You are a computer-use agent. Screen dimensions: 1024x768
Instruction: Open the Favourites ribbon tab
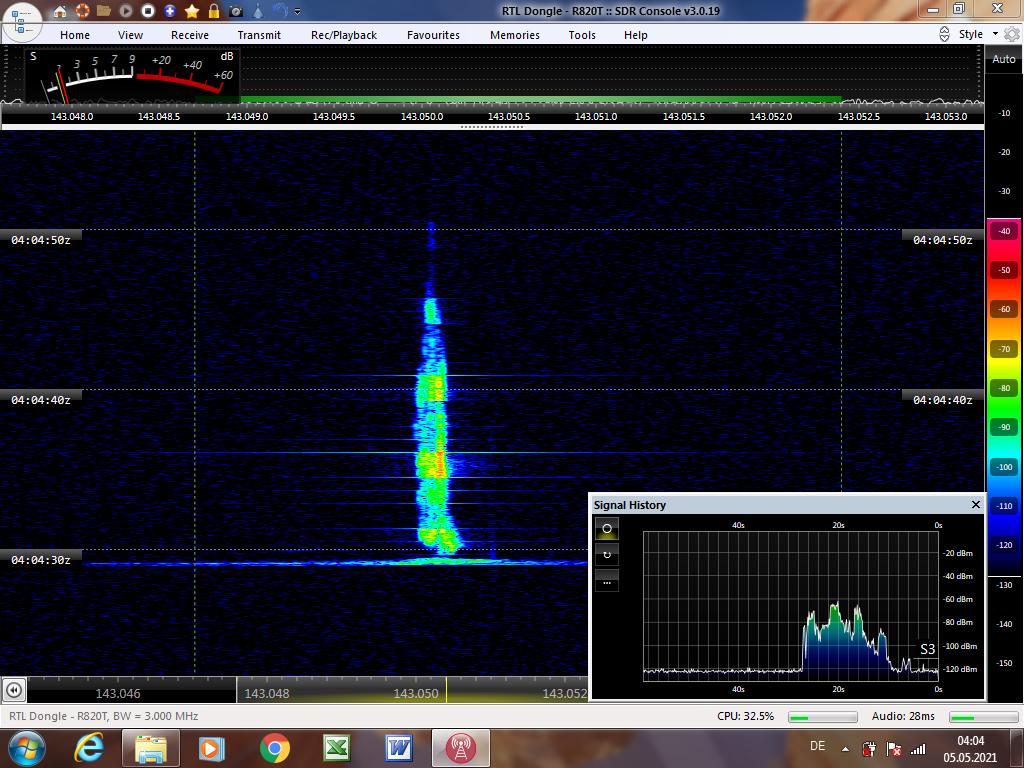coord(434,35)
